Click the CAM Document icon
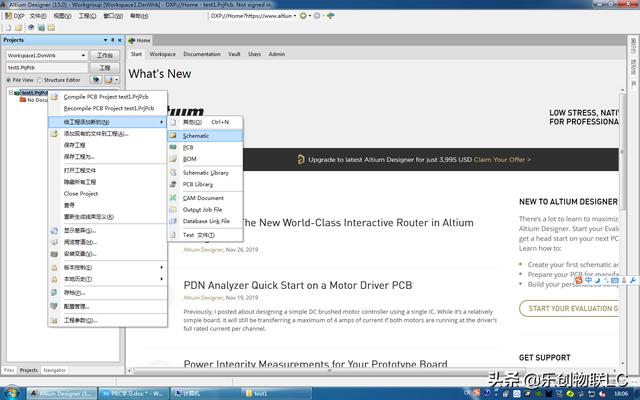Viewport: 640px width, 400px height. 173,198
